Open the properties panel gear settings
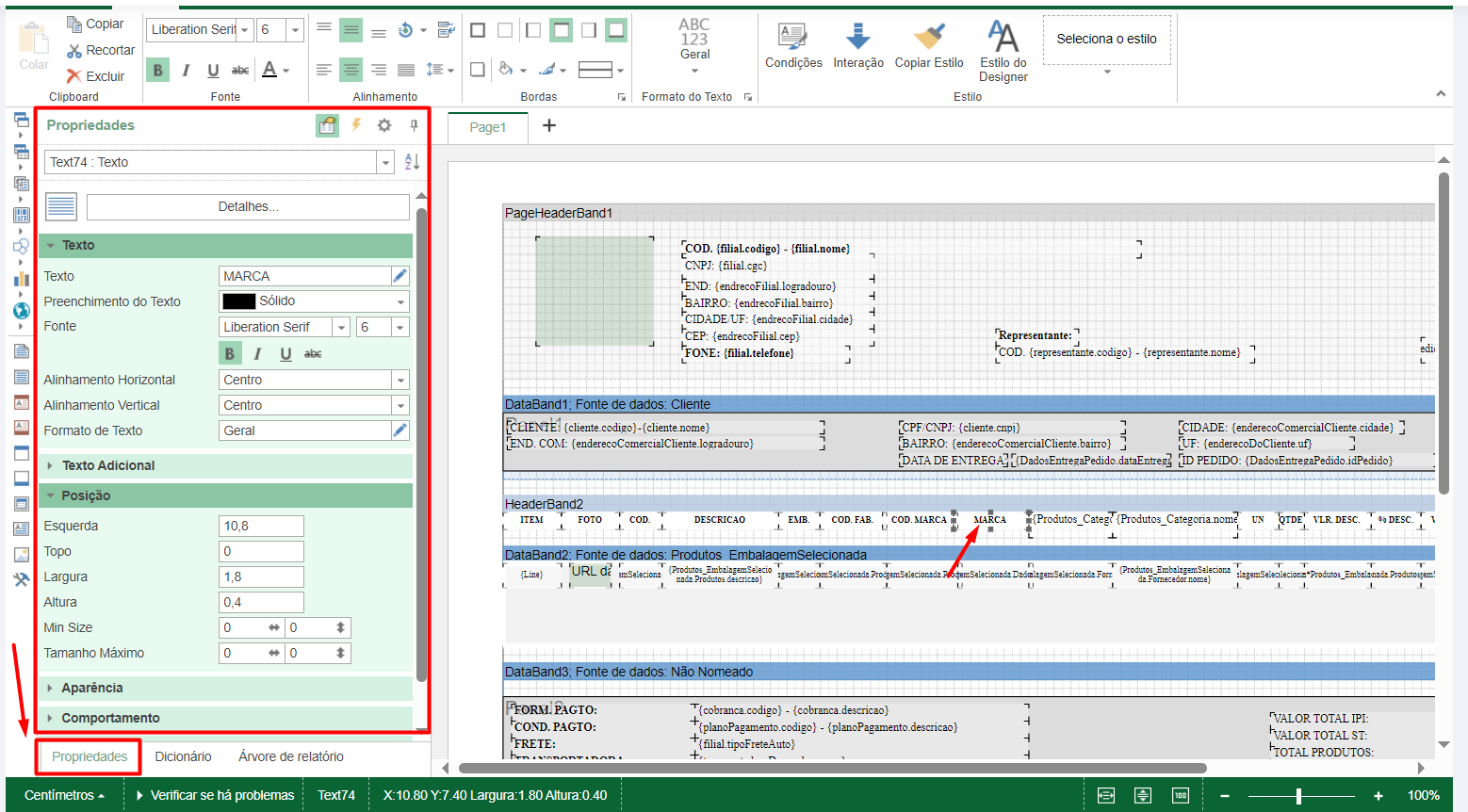Viewport: 1468px width, 812px height. coord(384,125)
